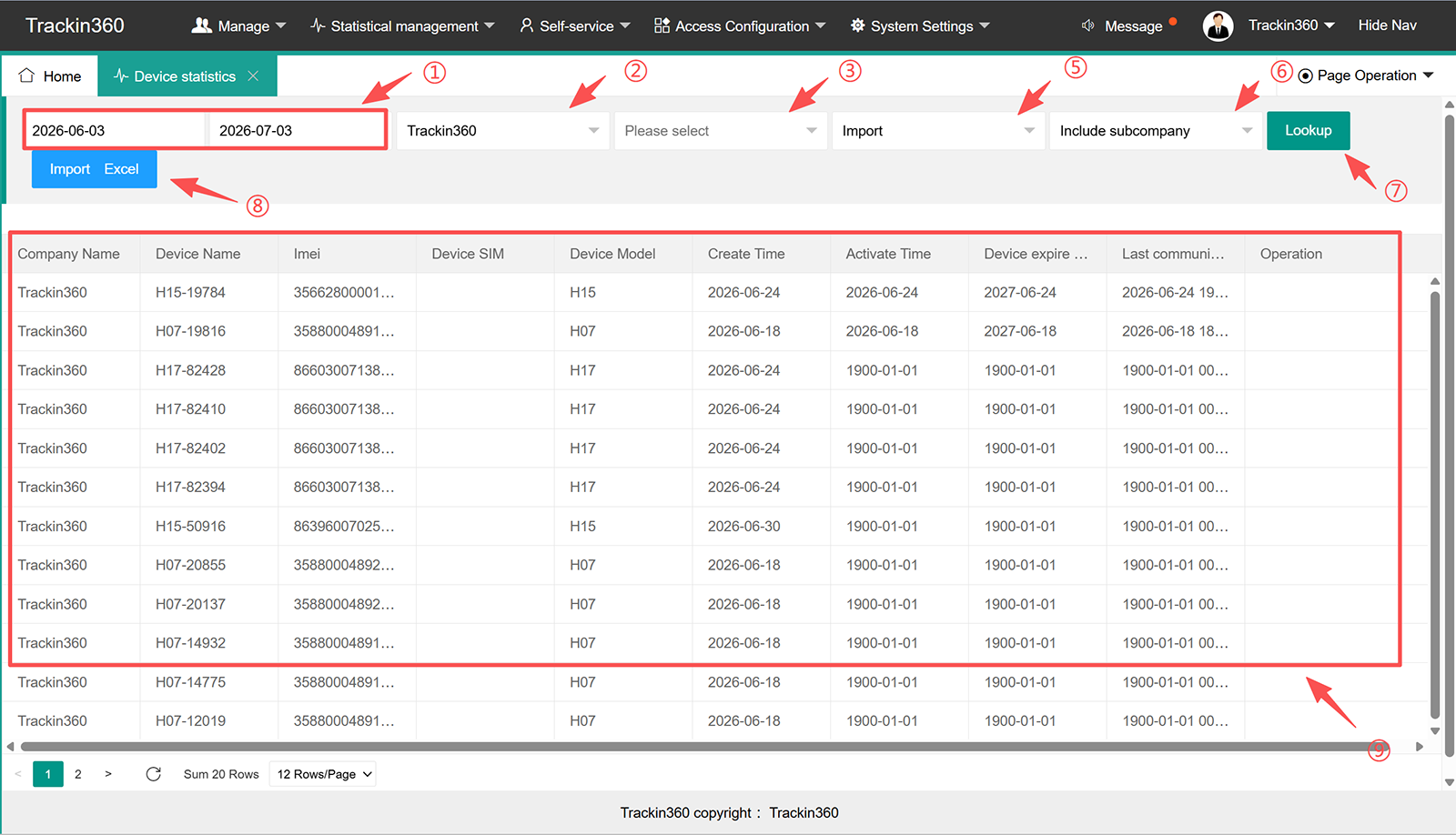Click the Page Operation radio icon

(1305, 75)
